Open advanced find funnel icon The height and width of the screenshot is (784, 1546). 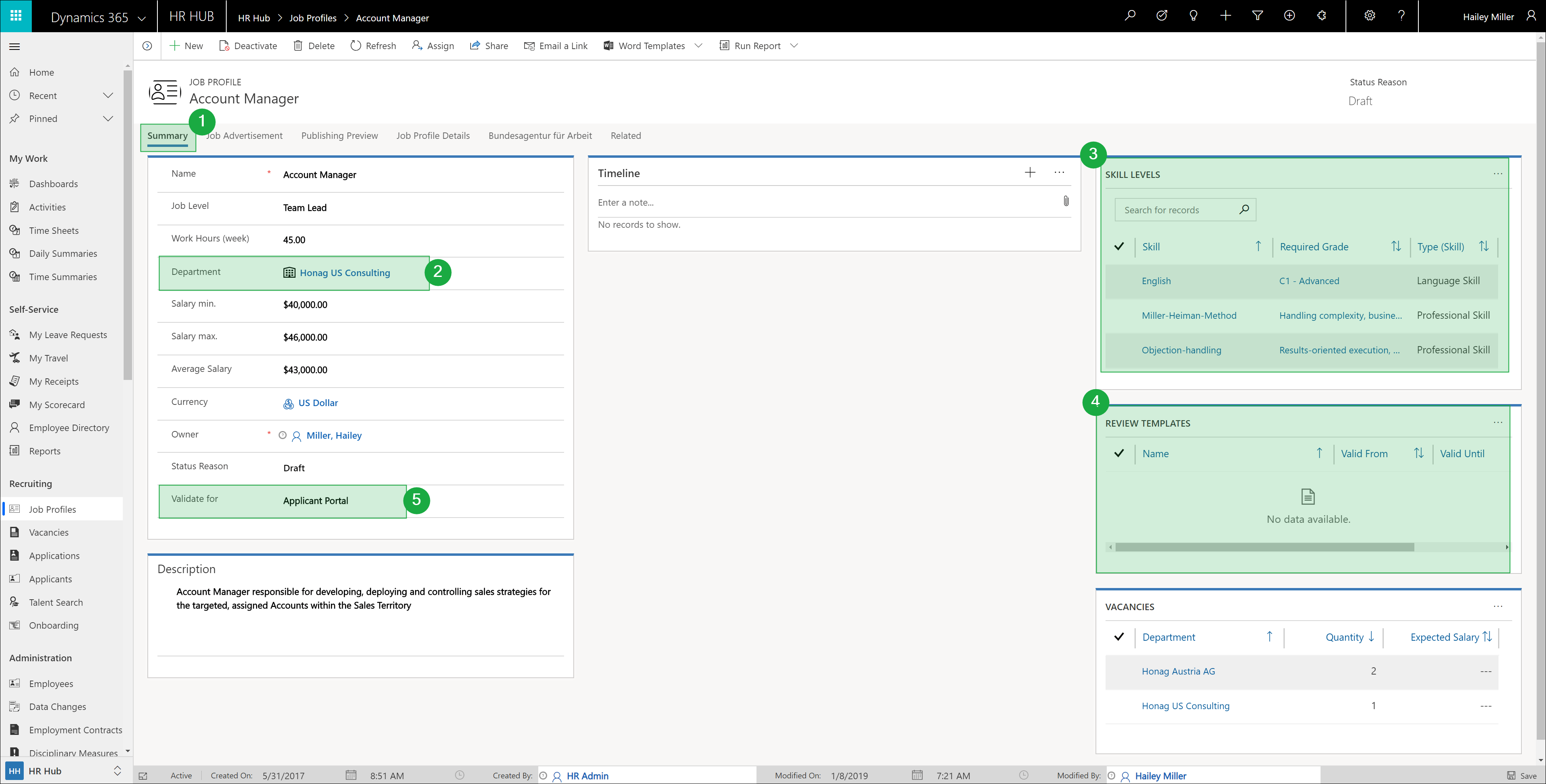coord(1257,16)
